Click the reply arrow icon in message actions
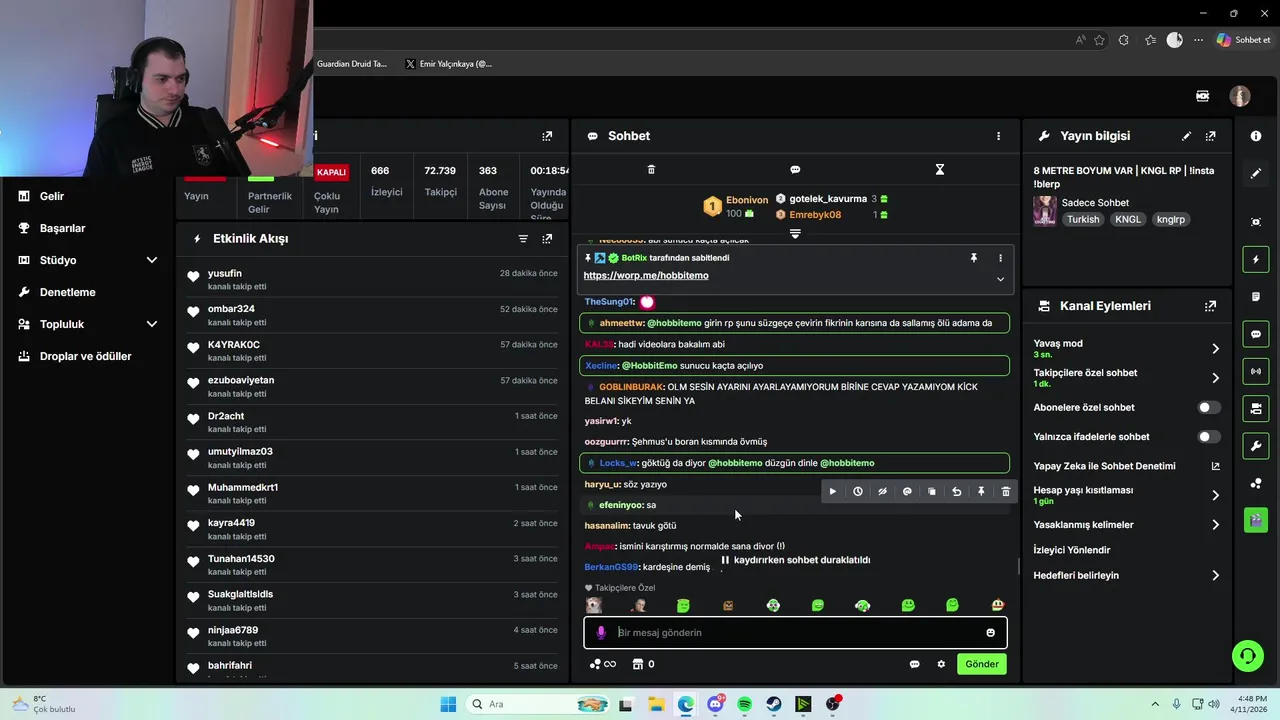 tap(956, 491)
